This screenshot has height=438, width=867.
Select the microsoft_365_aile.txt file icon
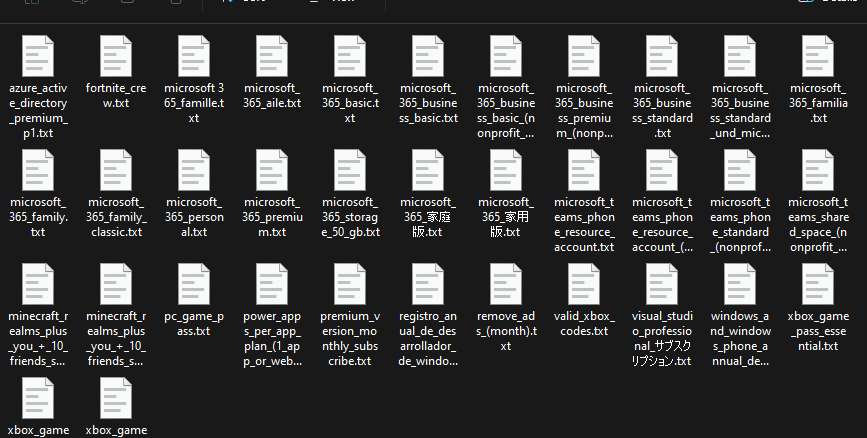[272, 56]
